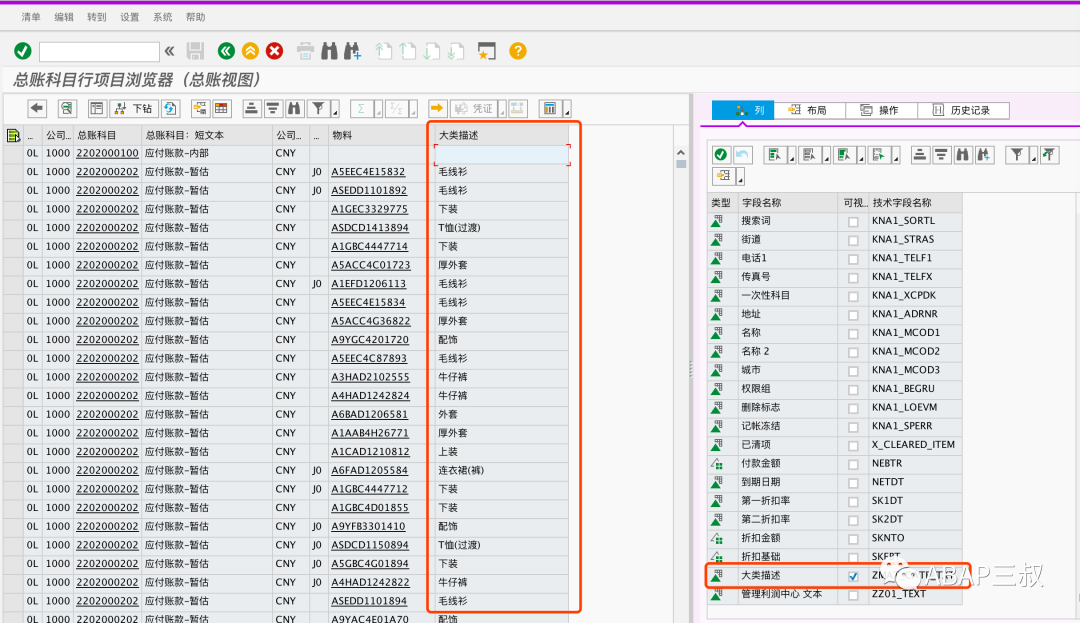Open material link A5EEC4E15832

tap(368, 172)
